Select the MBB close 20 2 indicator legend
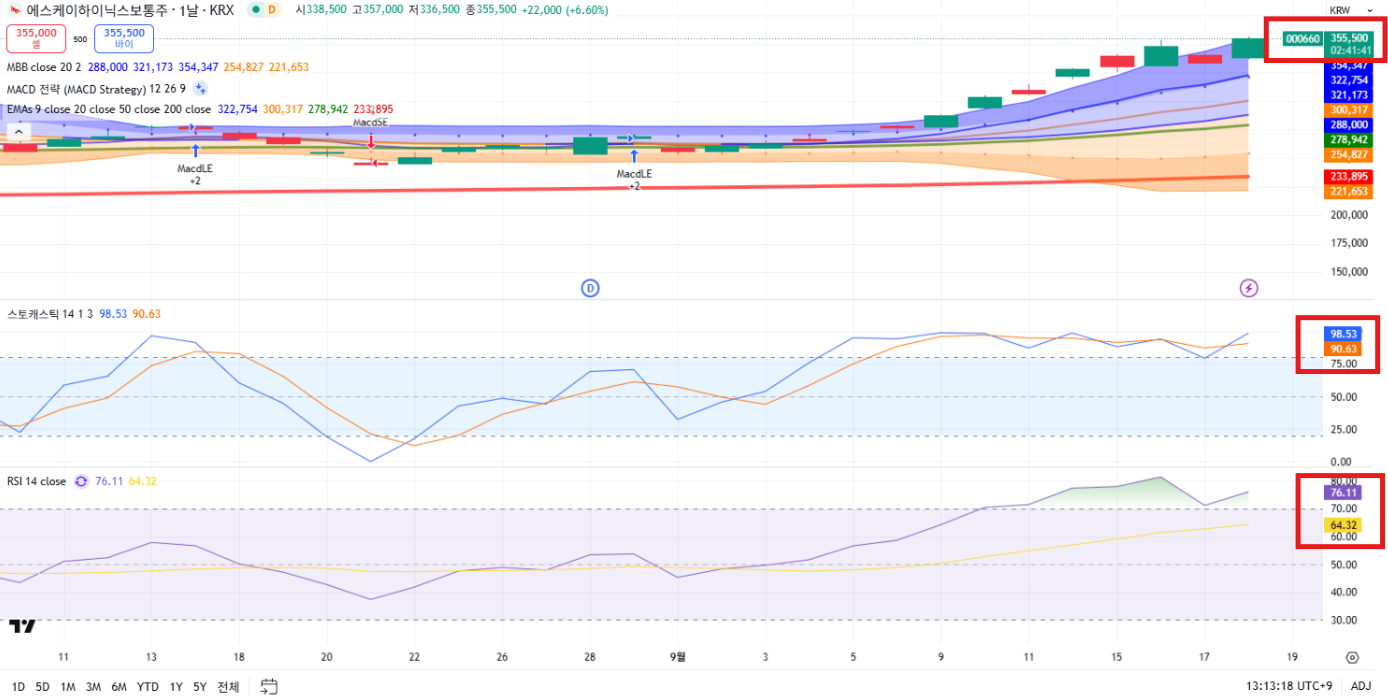 click(x=44, y=67)
